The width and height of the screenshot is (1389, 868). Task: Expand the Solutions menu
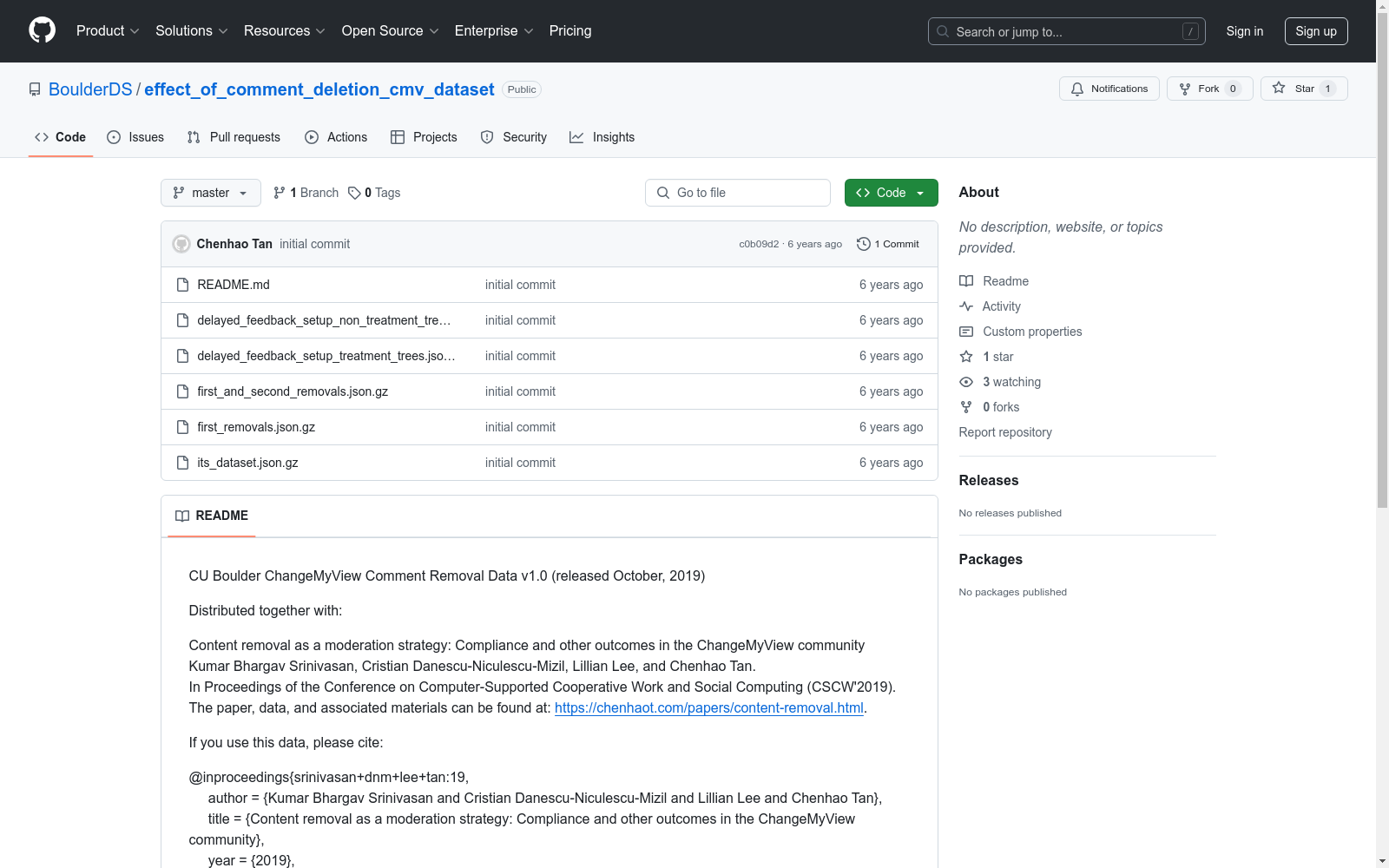pyautogui.click(x=192, y=31)
